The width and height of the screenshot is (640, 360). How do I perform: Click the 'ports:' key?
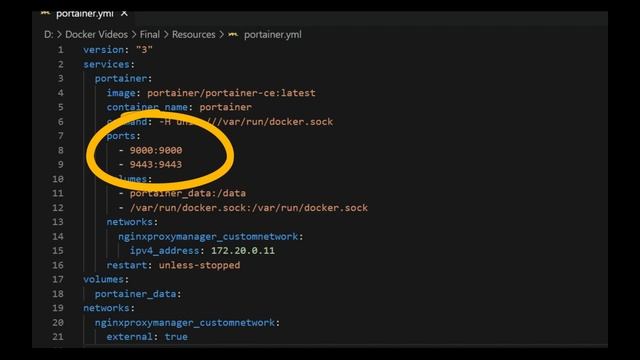(123, 136)
